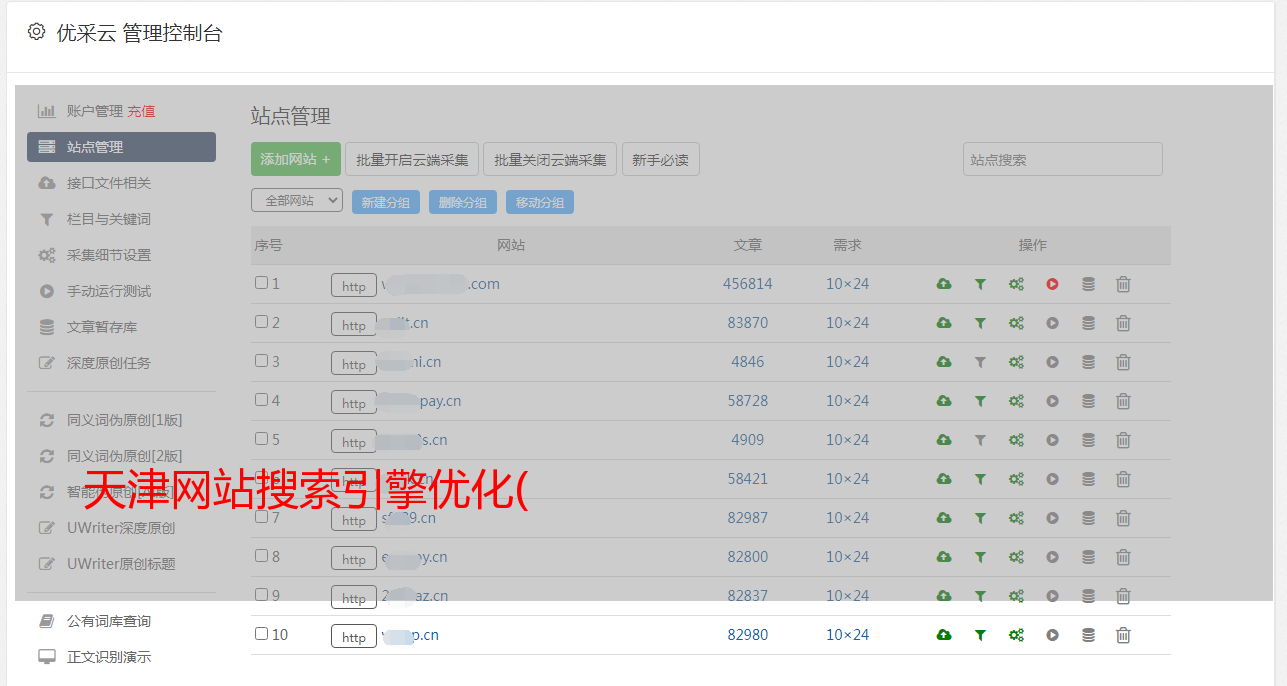Open the filter icon for the 456814 site
Image resolution: width=1287 pixels, height=686 pixels.
click(x=980, y=284)
